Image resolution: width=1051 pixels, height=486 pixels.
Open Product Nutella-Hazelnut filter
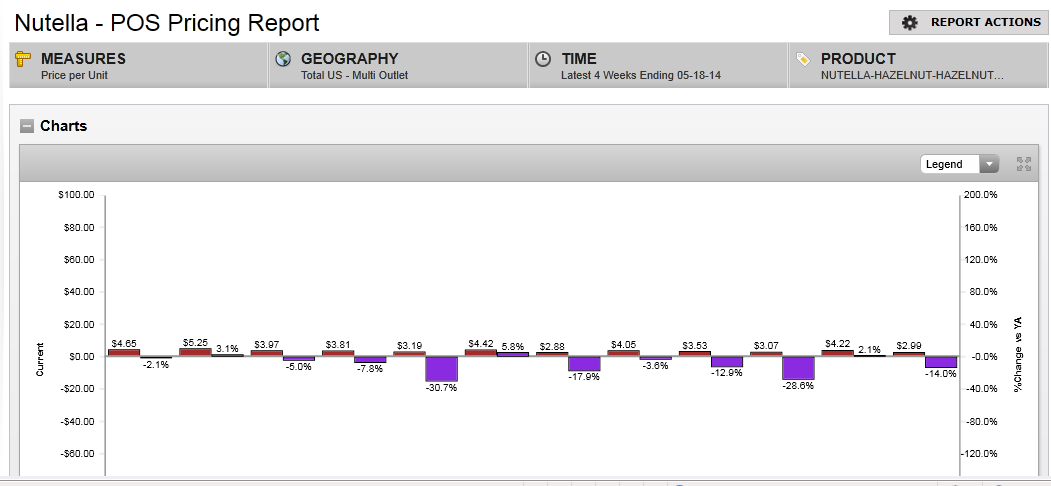pyautogui.click(x=918, y=66)
